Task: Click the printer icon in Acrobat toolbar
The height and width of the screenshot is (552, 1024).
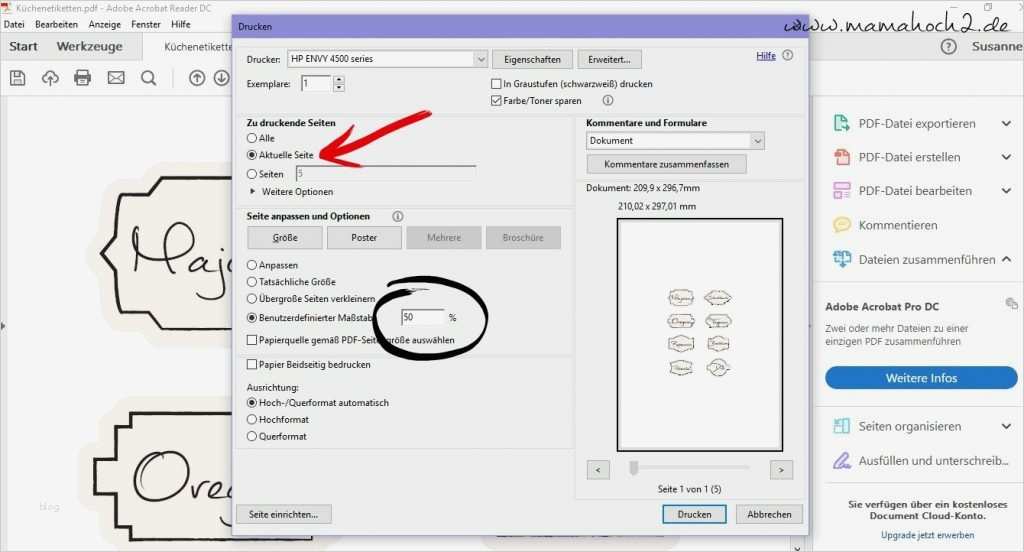Action: point(83,78)
